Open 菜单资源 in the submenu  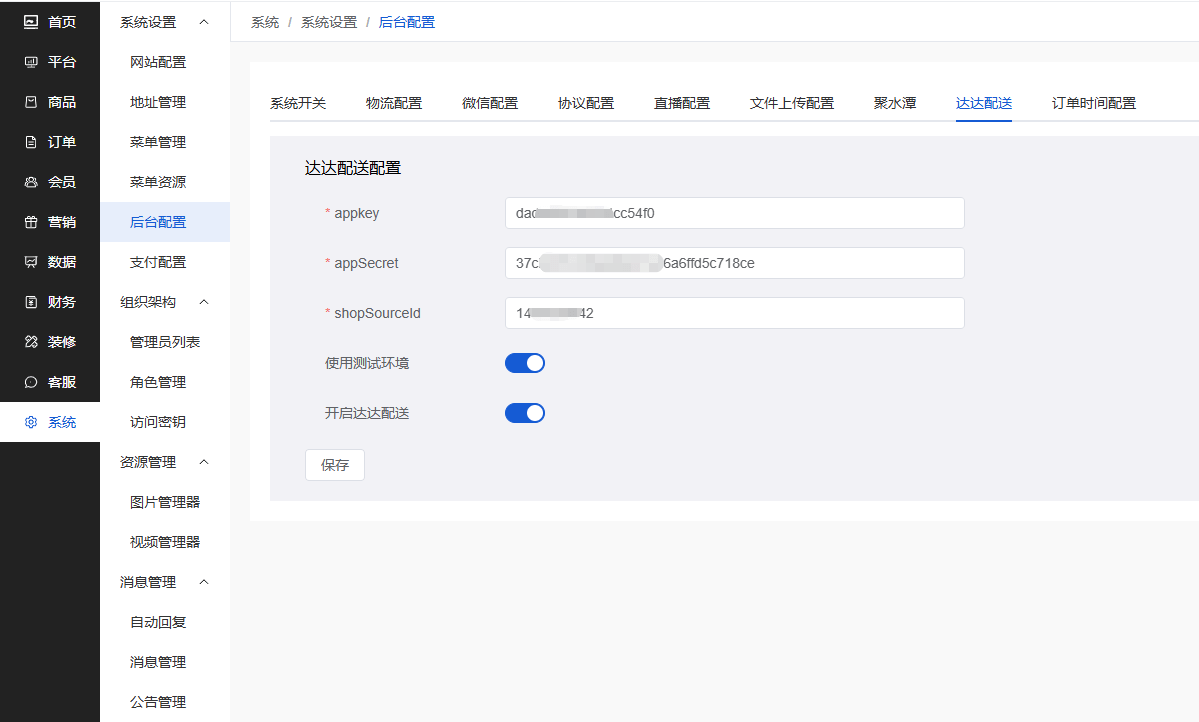165,182
